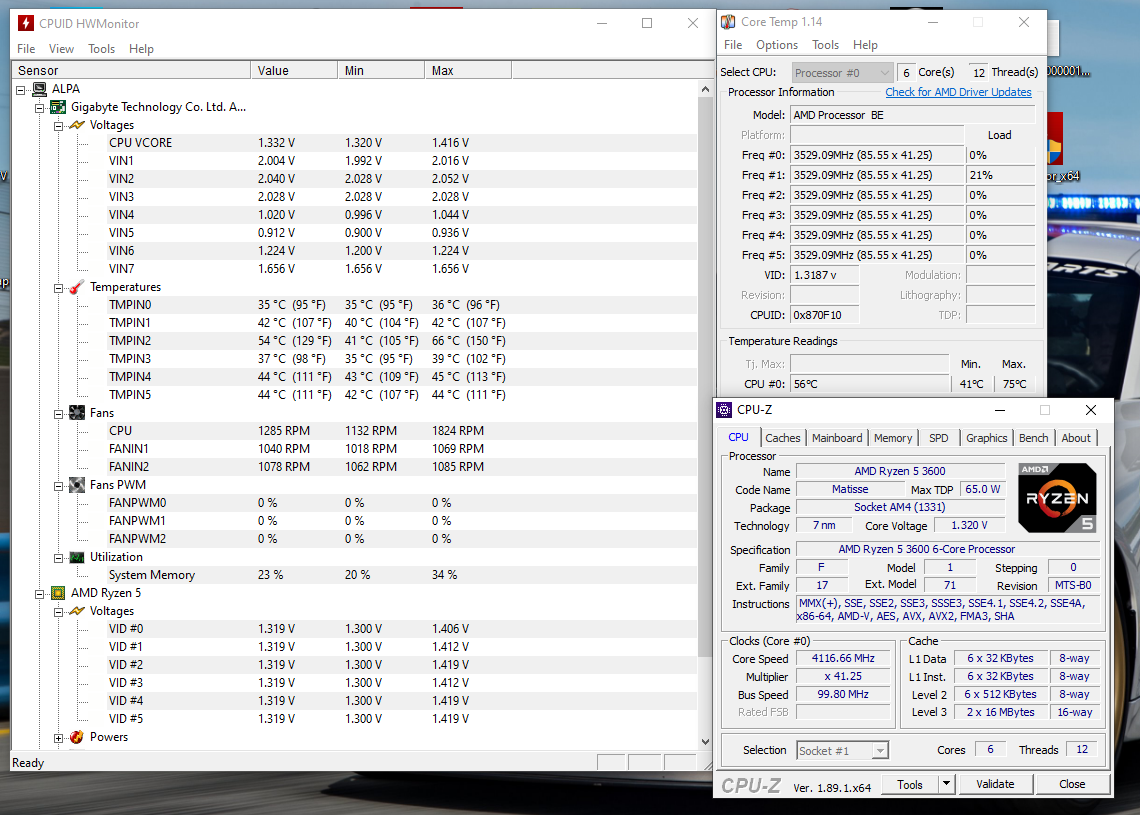Screen dimensions: 1140x815
Task: Switch to the About tab in CPU-Z
Action: [x=1076, y=438]
